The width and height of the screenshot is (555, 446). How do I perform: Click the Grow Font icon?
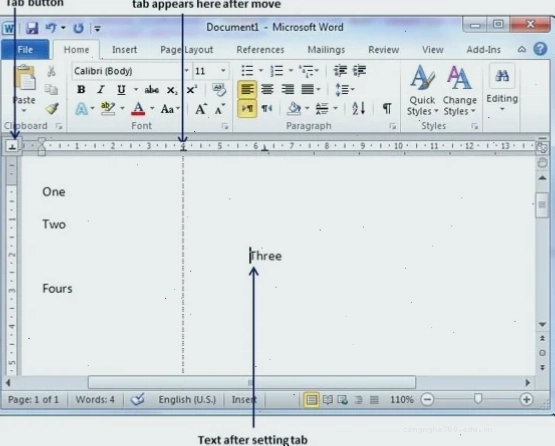(201, 109)
